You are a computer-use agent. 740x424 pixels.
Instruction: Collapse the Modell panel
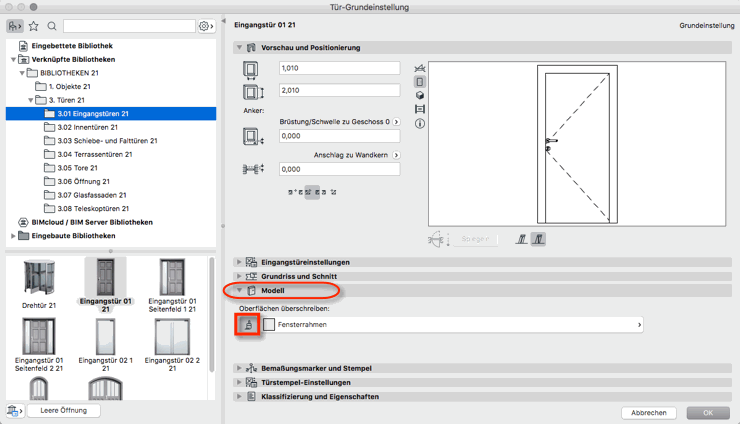pos(239,290)
